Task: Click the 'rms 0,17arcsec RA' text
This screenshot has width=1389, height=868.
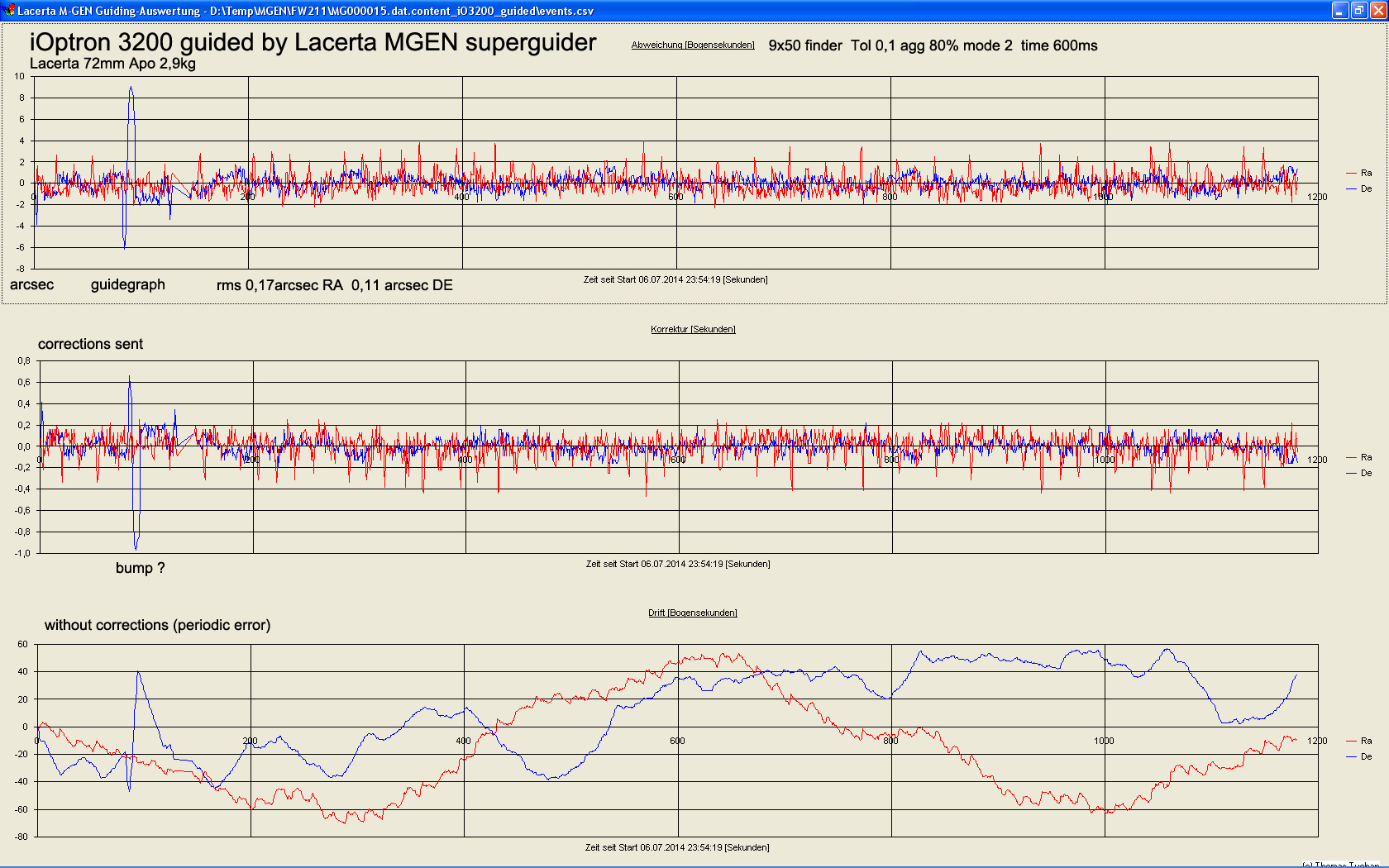Action: [279, 285]
